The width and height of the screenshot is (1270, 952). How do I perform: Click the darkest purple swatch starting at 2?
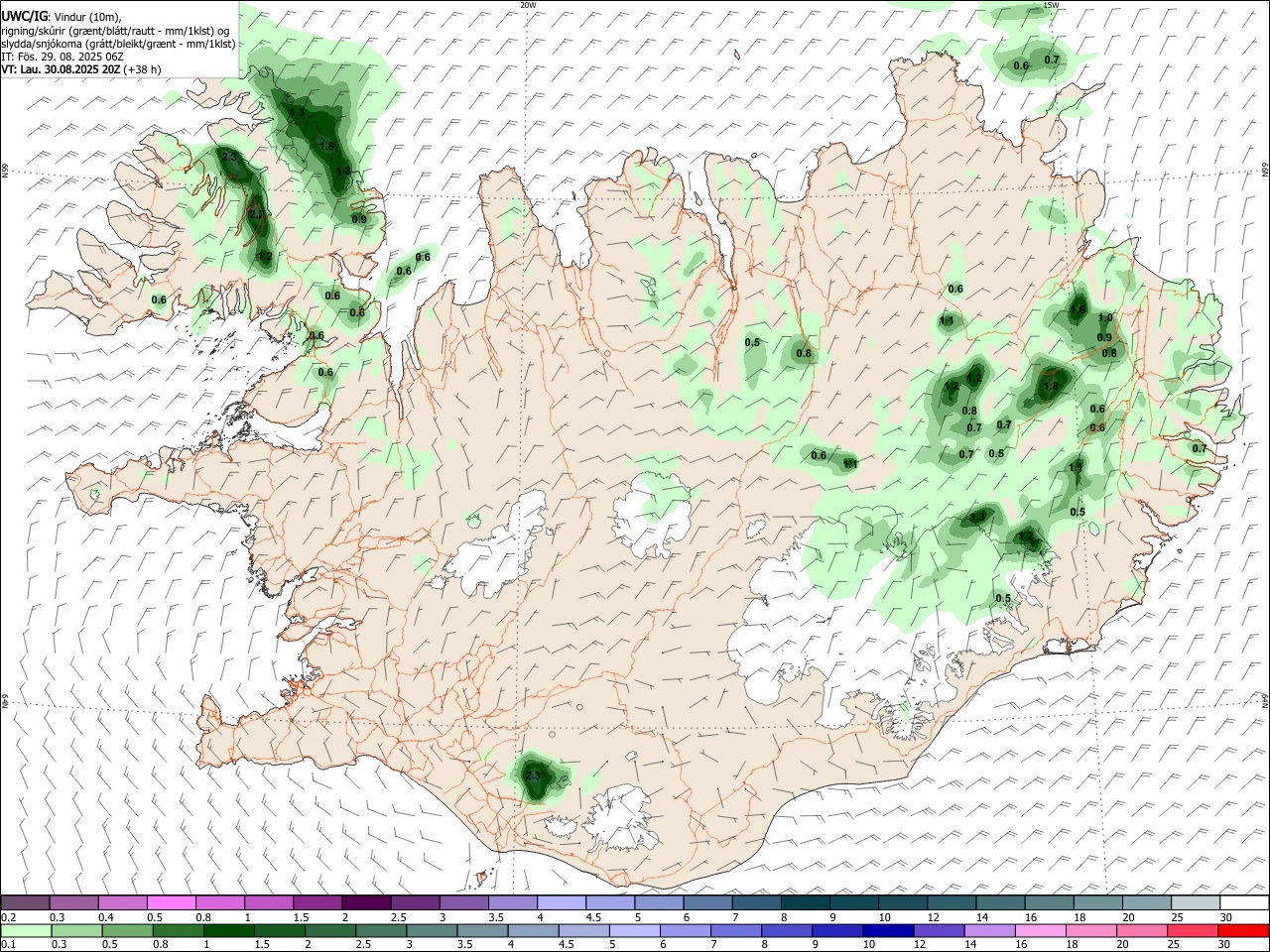365,902
